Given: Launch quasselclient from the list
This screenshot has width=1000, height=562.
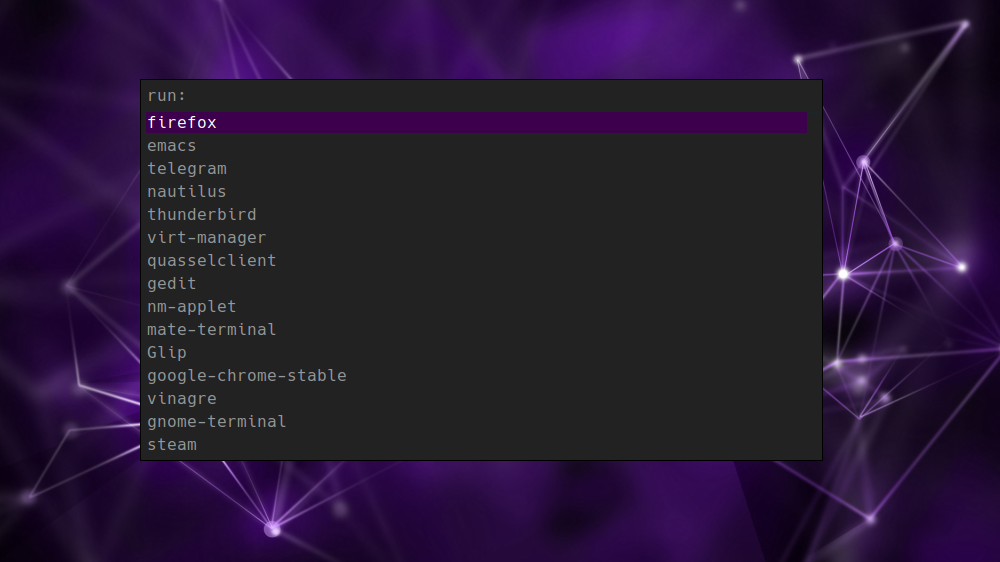Looking at the screenshot, I should 212,261.
